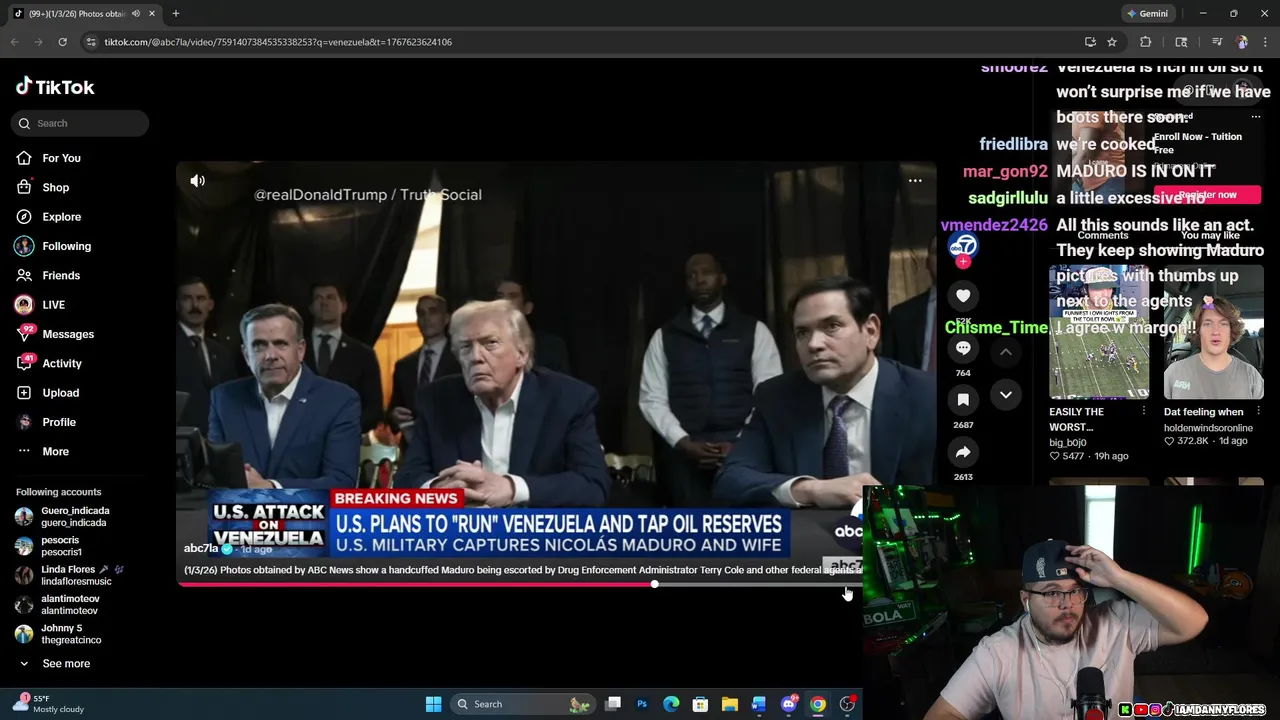Go to next video with down chevron
Image resolution: width=1280 pixels, height=720 pixels.
pyautogui.click(x=1006, y=395)
